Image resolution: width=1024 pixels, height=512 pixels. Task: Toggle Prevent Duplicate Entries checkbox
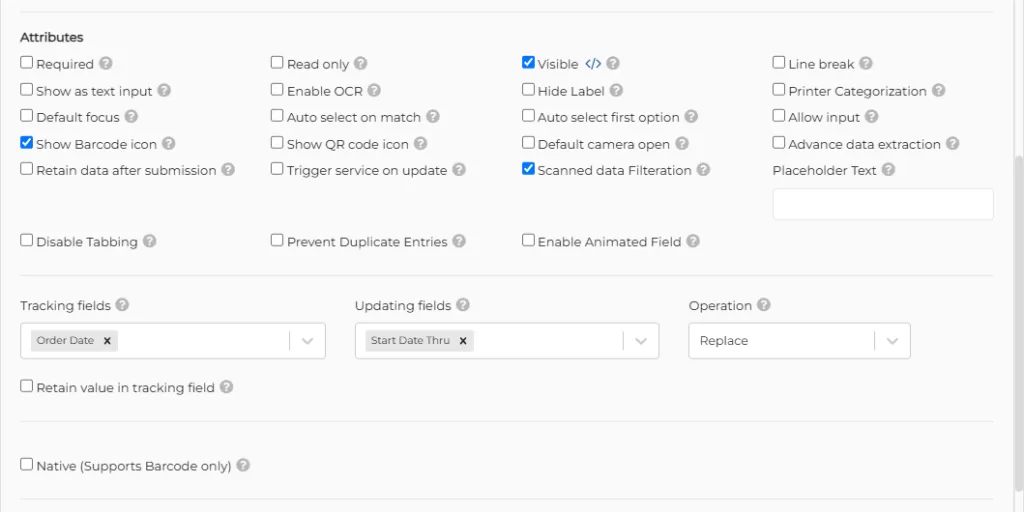point(277,240)
